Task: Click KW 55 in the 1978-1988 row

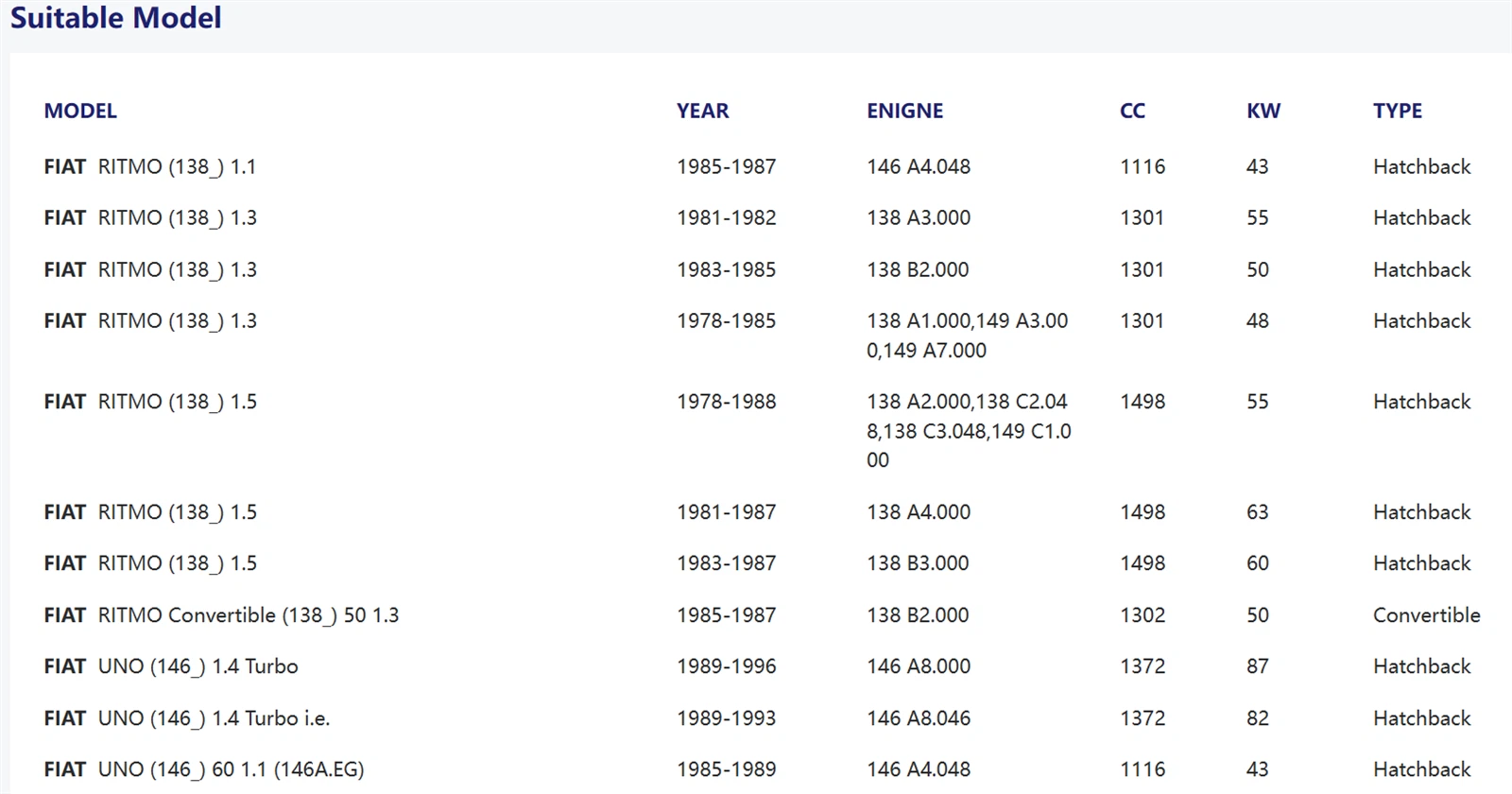Action: click(1258, 402)
